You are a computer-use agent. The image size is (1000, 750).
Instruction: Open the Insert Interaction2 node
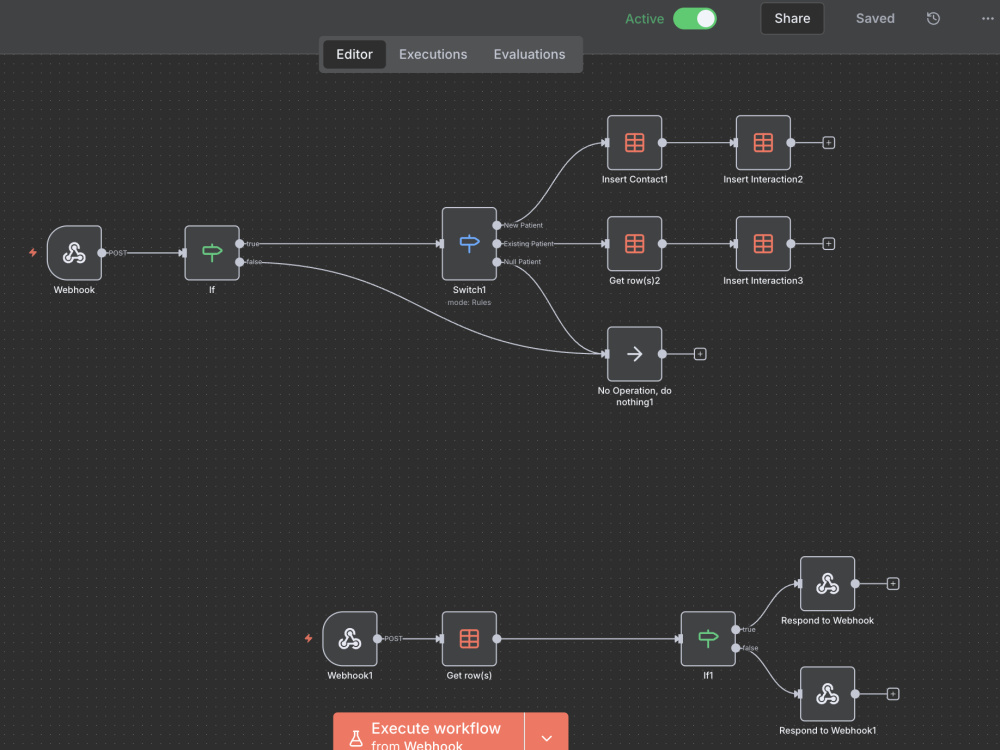(x=763, y=143)
